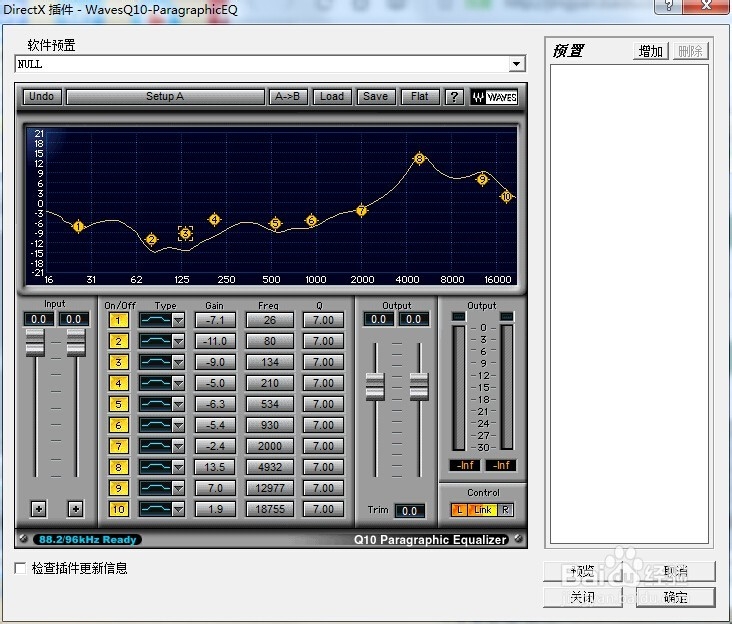Click the Save button

tap(376, 97)
